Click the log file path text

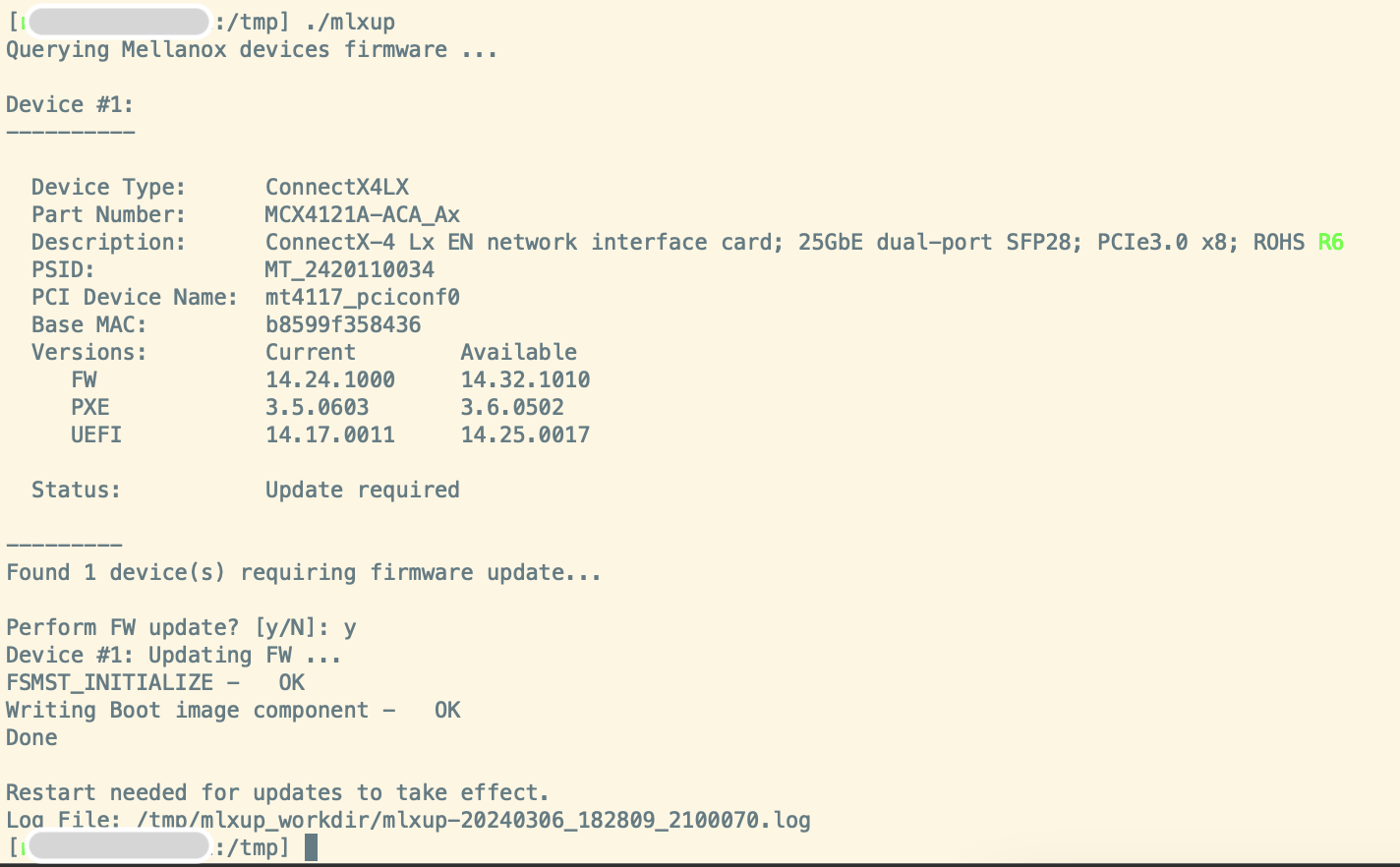click(474, 820)
